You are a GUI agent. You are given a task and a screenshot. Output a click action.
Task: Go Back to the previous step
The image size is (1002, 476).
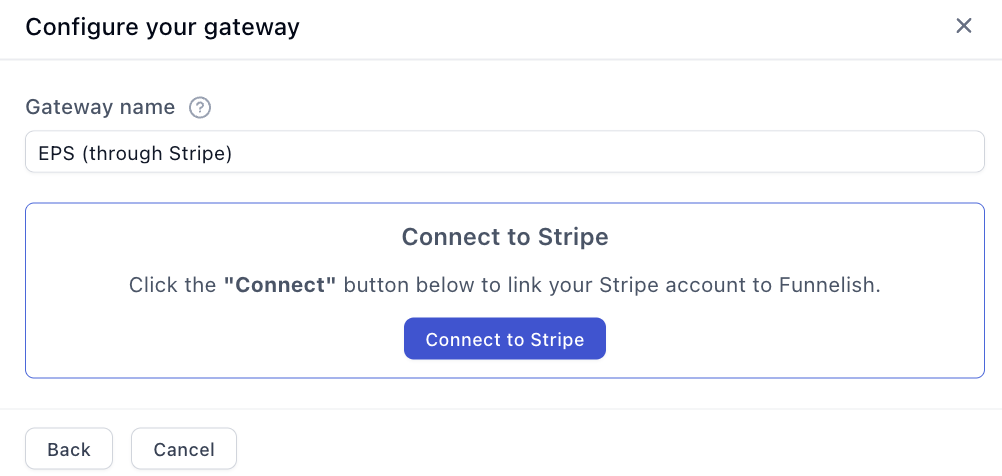tap(69, 449)
